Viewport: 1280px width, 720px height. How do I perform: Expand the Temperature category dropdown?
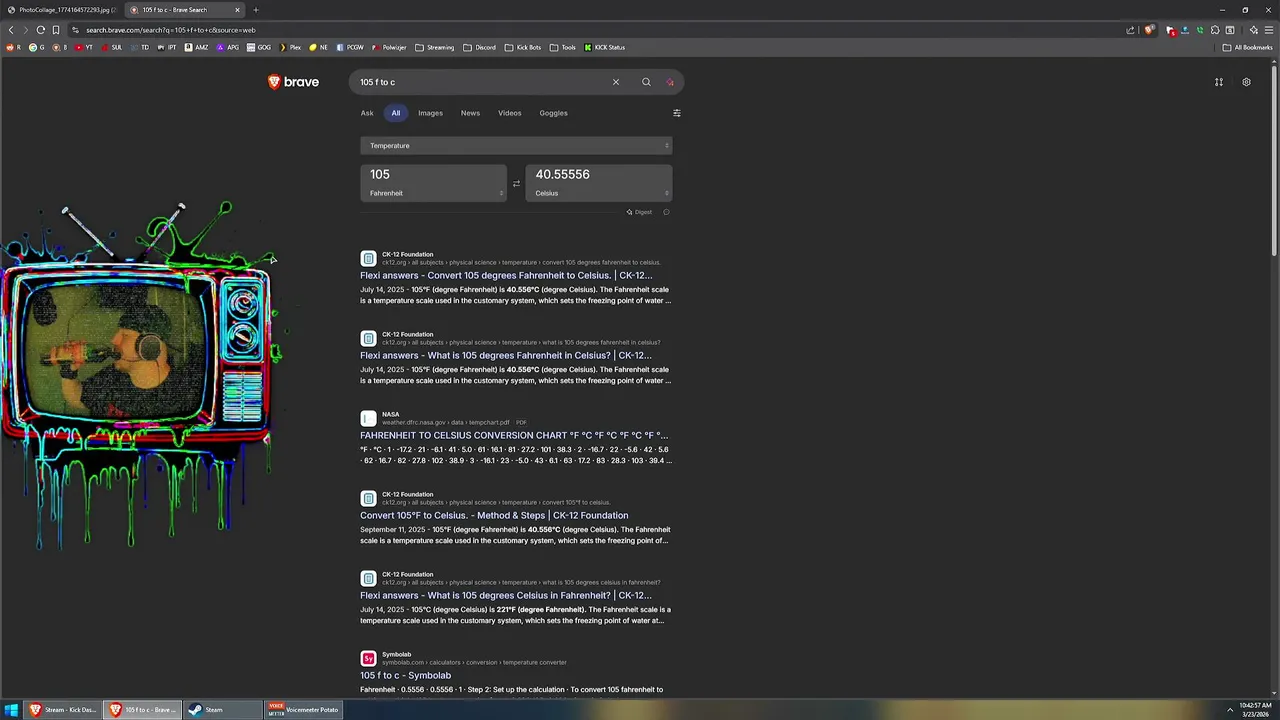516,146
